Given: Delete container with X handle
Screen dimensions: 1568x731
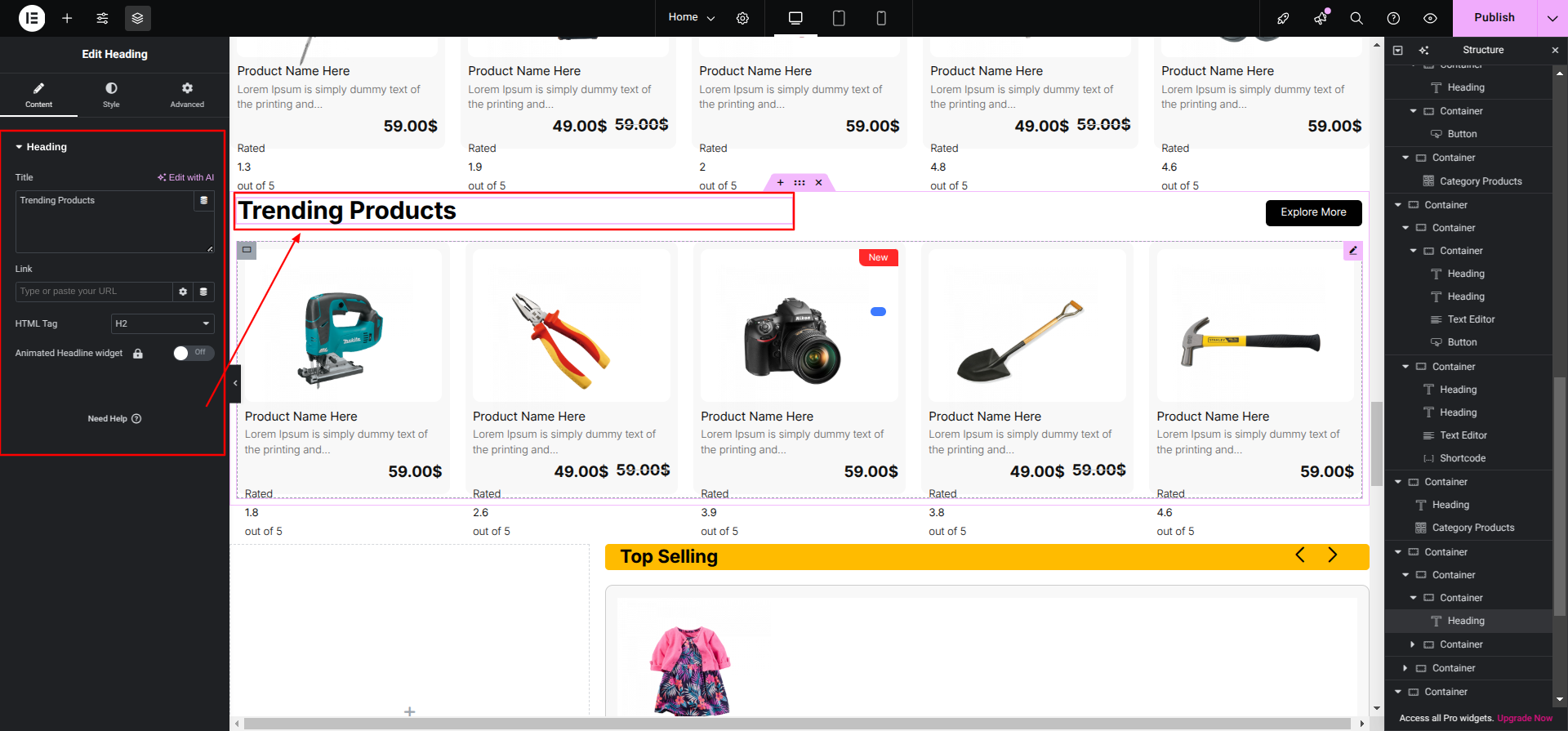Looking at the screenshot, I should click(818, 183).
